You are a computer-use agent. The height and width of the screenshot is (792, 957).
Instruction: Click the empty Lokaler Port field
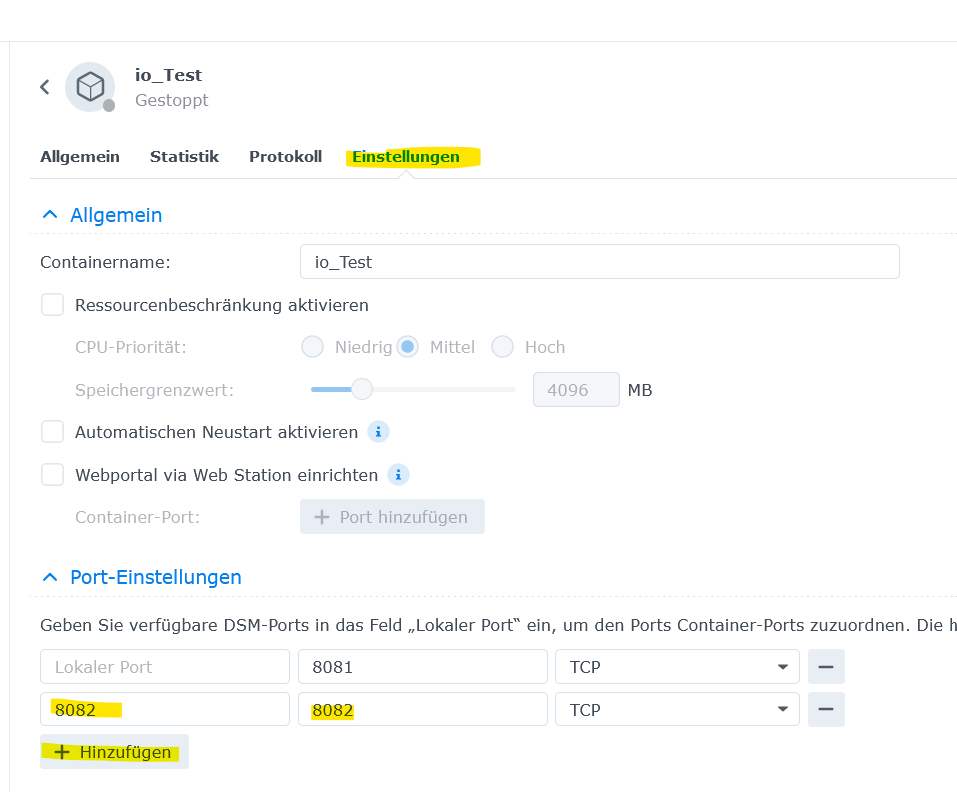165,667
